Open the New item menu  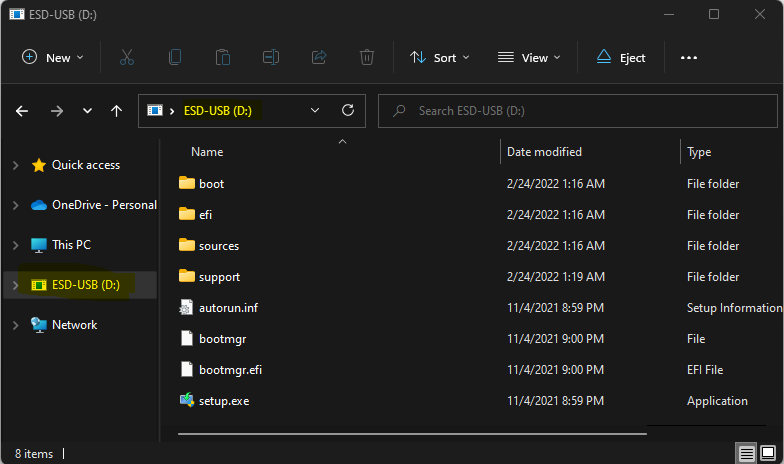[x=52, y=58]
